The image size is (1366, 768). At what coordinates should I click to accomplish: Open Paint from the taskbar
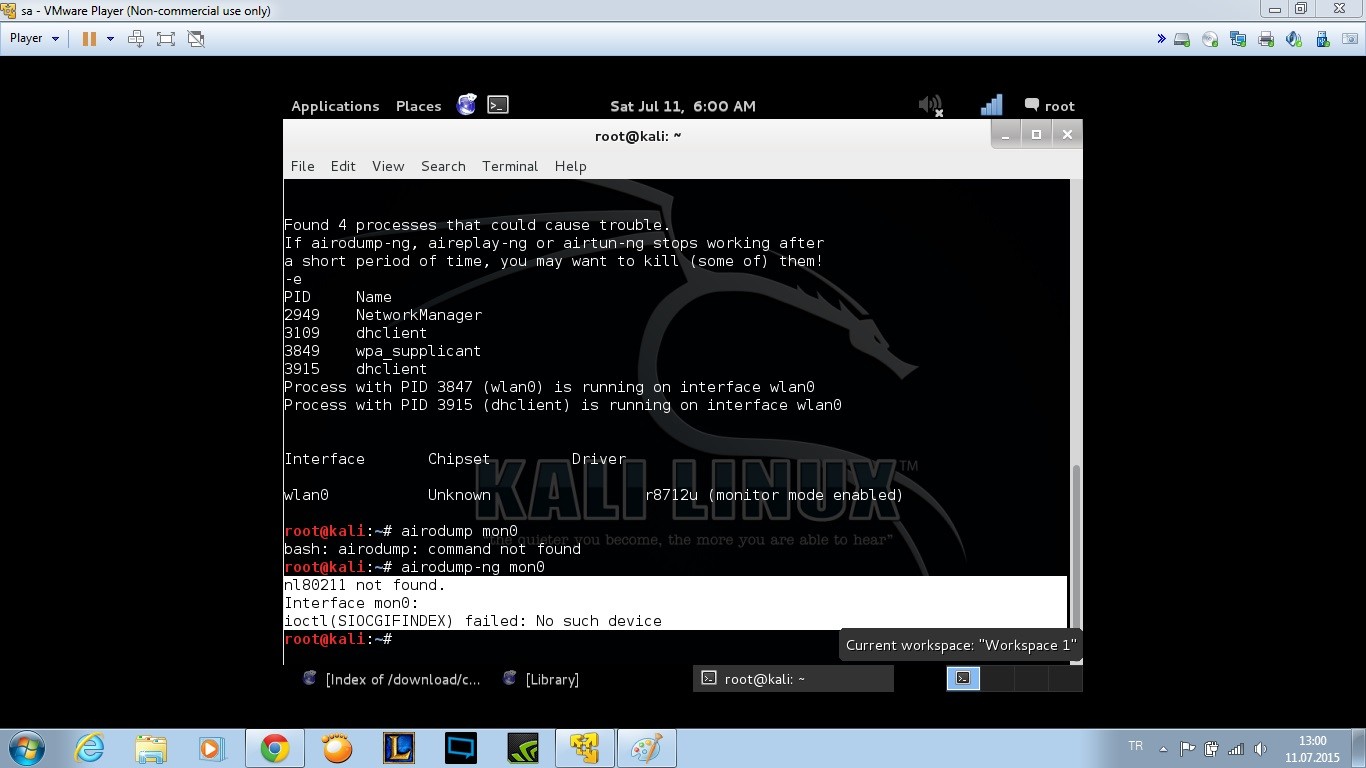point(647,748)
